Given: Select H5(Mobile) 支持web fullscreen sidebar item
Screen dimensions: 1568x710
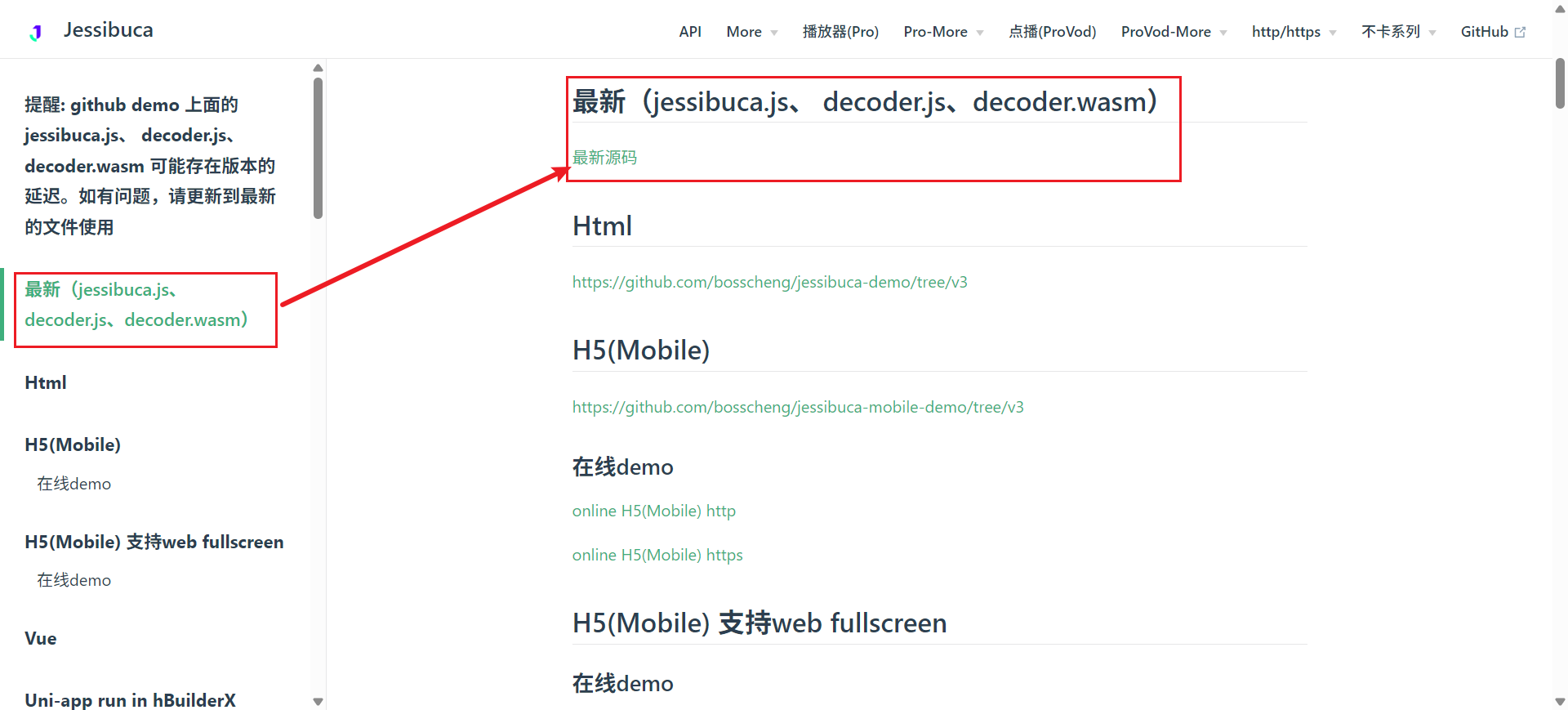Looking at the screenshot, I should 154,542.
